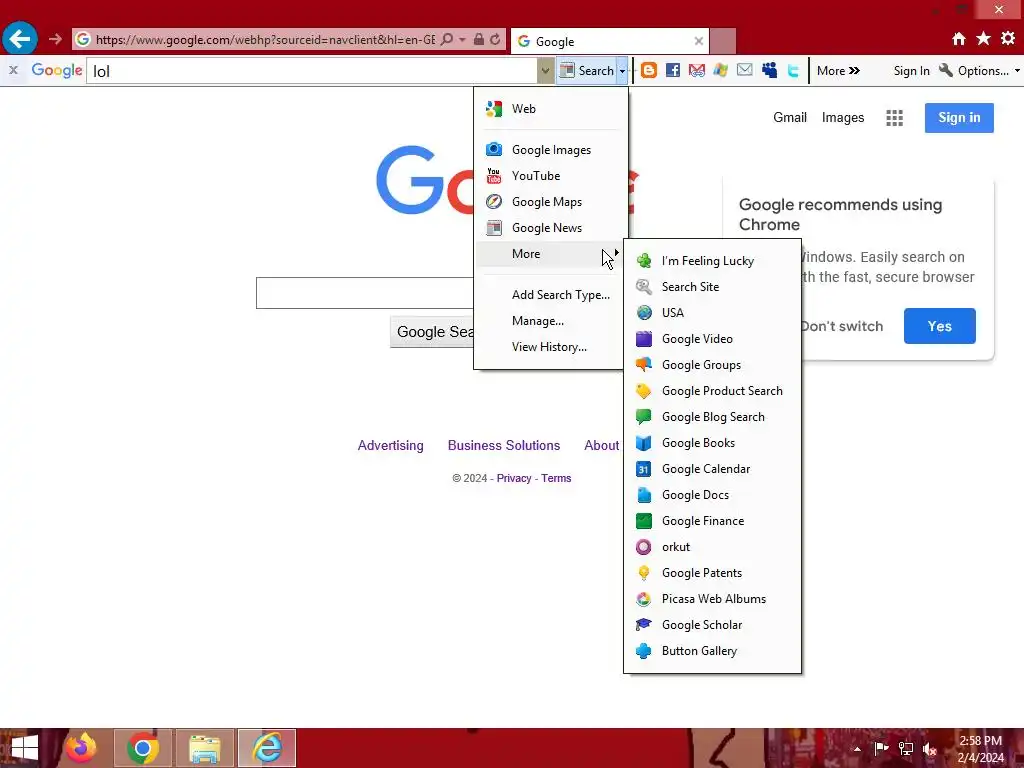
Task: Open the Images link on page
Action: point(842,118)
